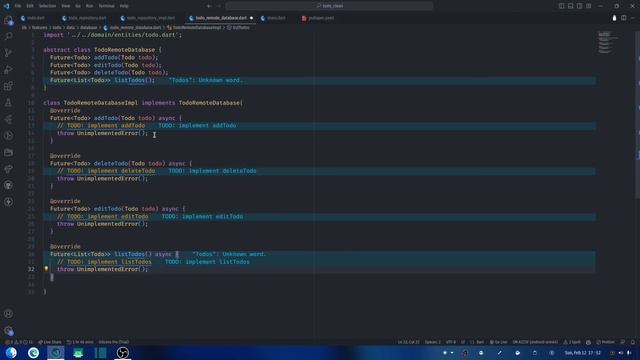Click the 'TODO: implement listTodos' comment
Image resolution: width=640 pixels, height=360 pixels.
[x=104, y=262]
